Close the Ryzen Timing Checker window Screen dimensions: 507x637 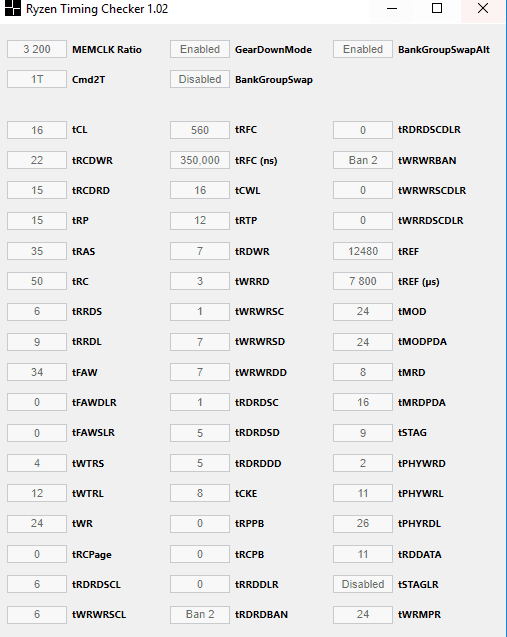483,8
